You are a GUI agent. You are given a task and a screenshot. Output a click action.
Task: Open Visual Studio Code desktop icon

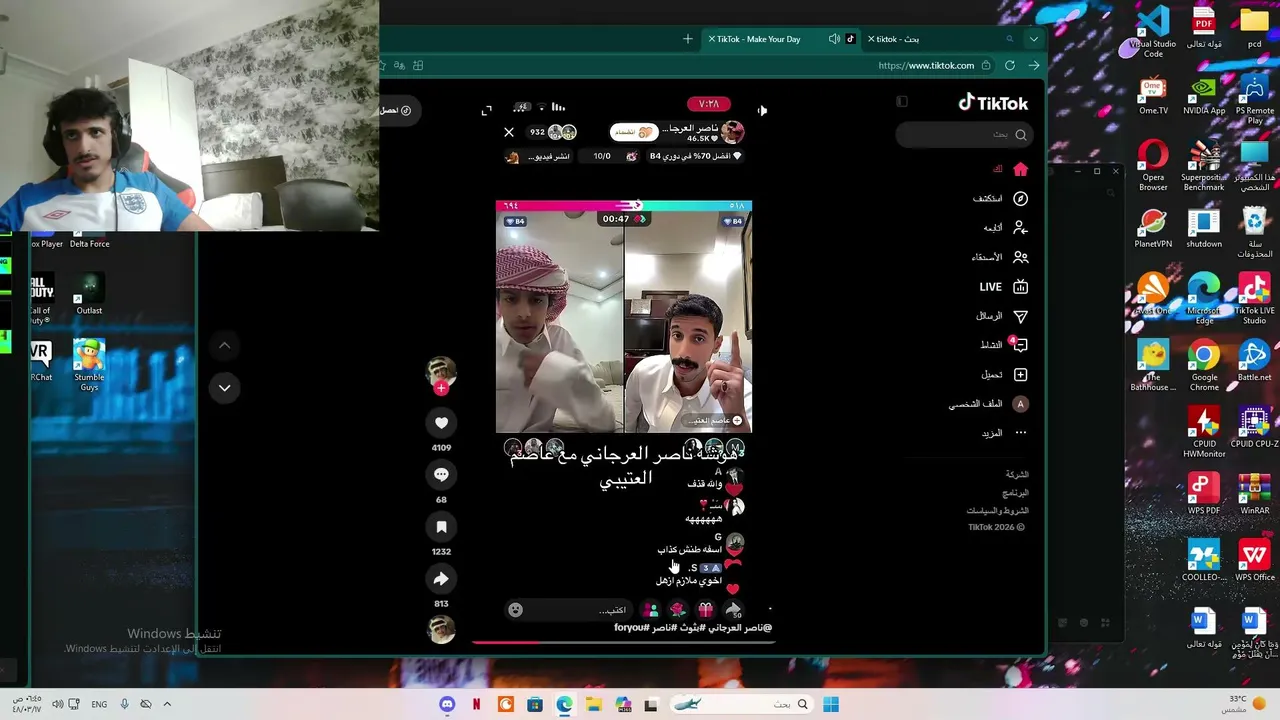click(x=1153, y=30)
